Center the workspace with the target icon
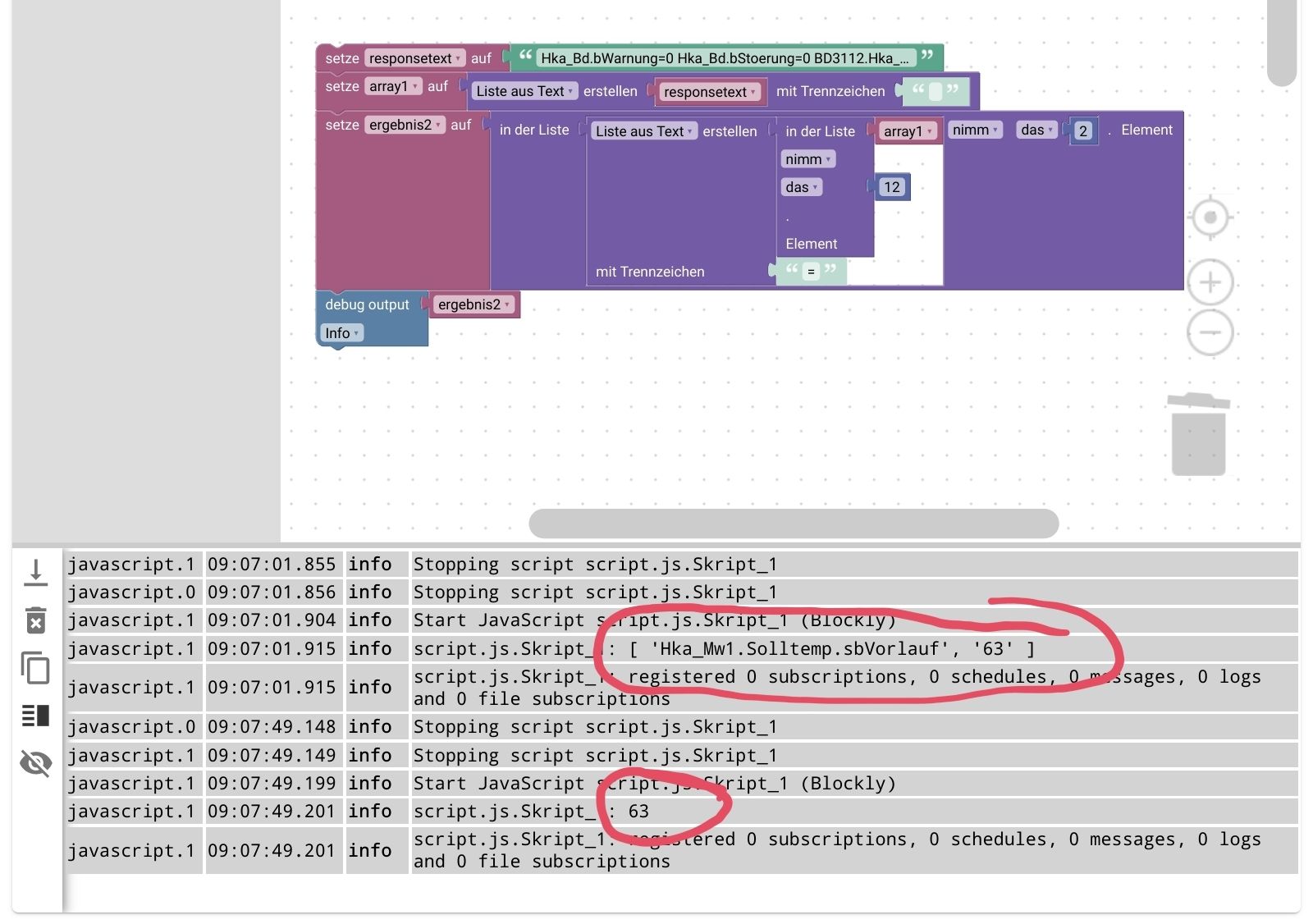 (1210, 218)
